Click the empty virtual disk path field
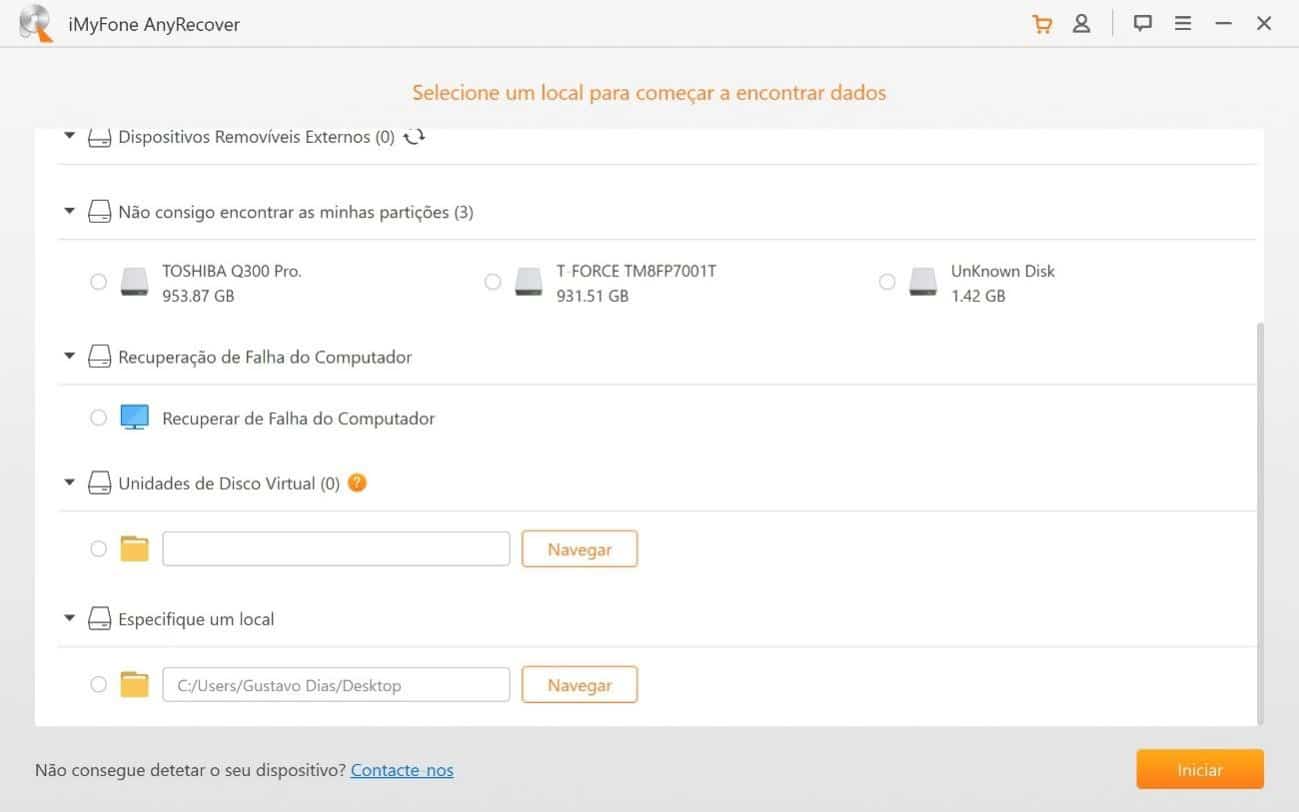 (x=336, y=549)
